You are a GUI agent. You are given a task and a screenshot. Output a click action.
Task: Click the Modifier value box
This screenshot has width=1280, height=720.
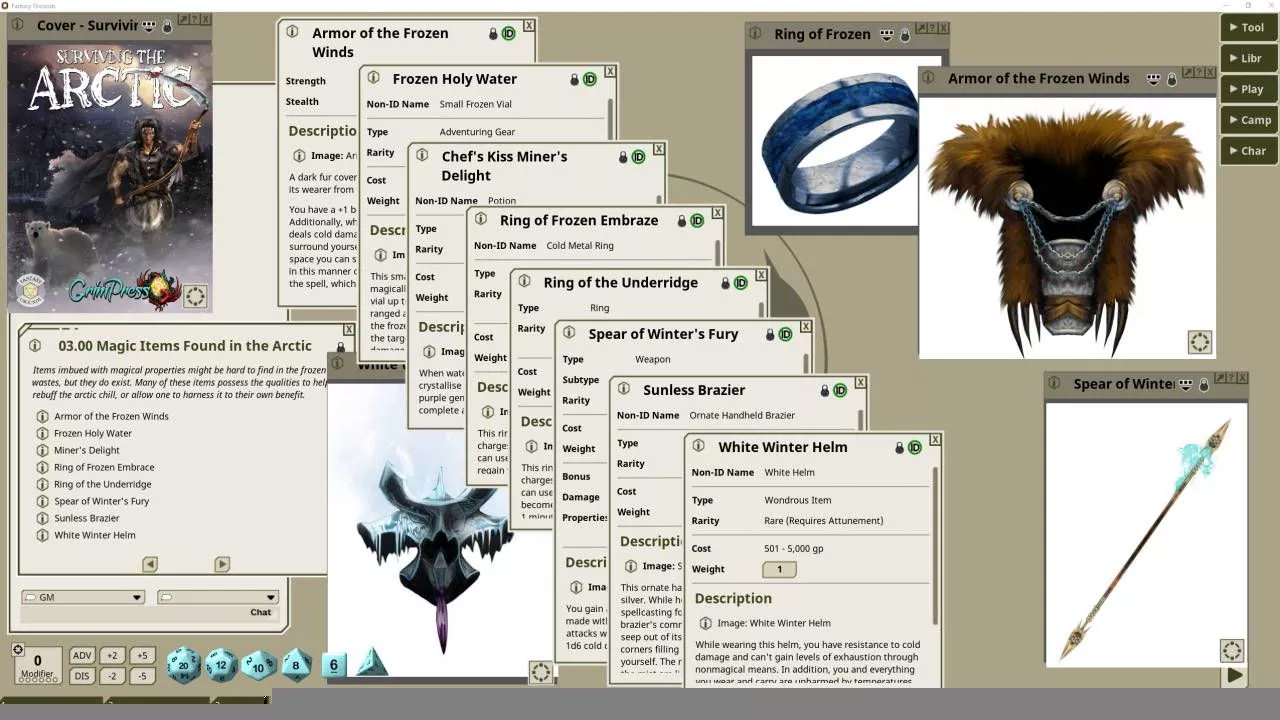[38, 665]
